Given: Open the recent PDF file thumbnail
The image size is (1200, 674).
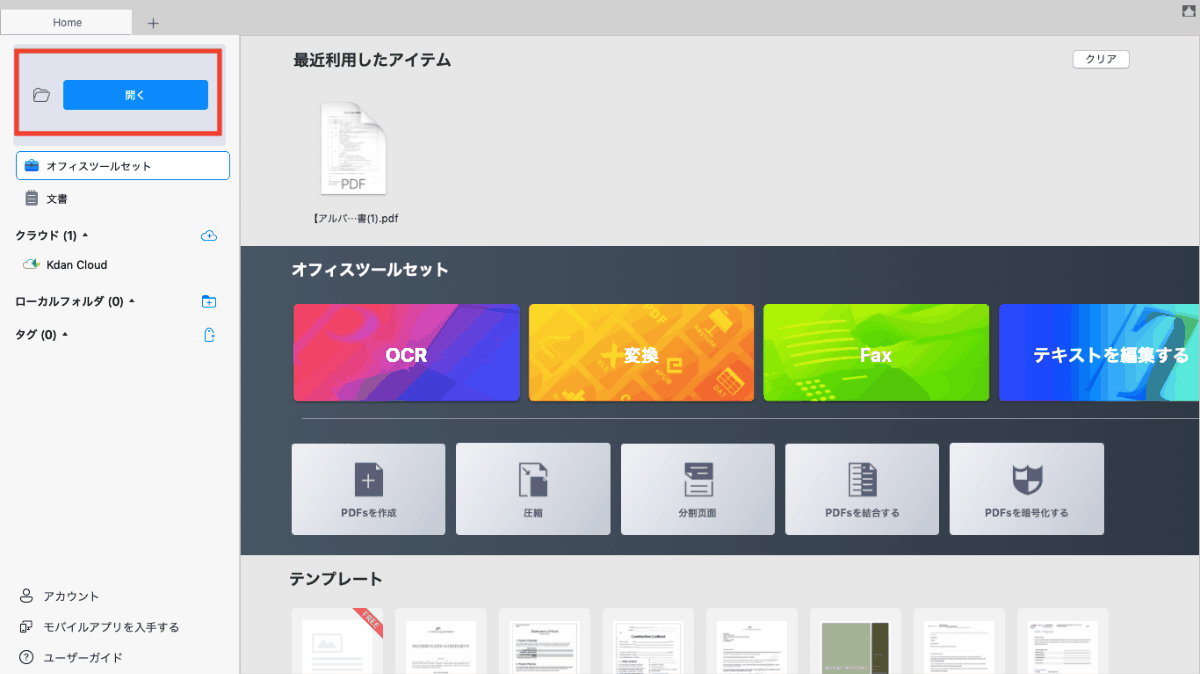Looking at the screenshot, I should (x=353, y=148).
